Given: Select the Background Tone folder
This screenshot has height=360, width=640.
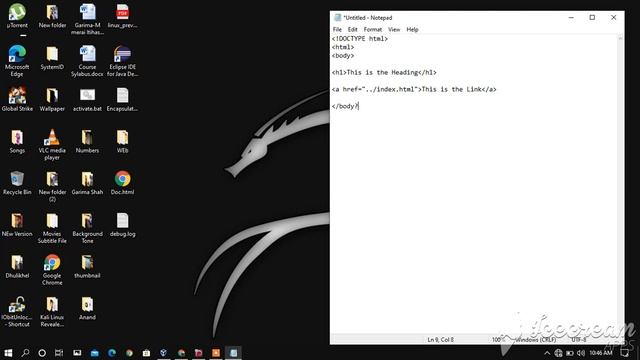Looking at the screenshot, I should [87, 228].
